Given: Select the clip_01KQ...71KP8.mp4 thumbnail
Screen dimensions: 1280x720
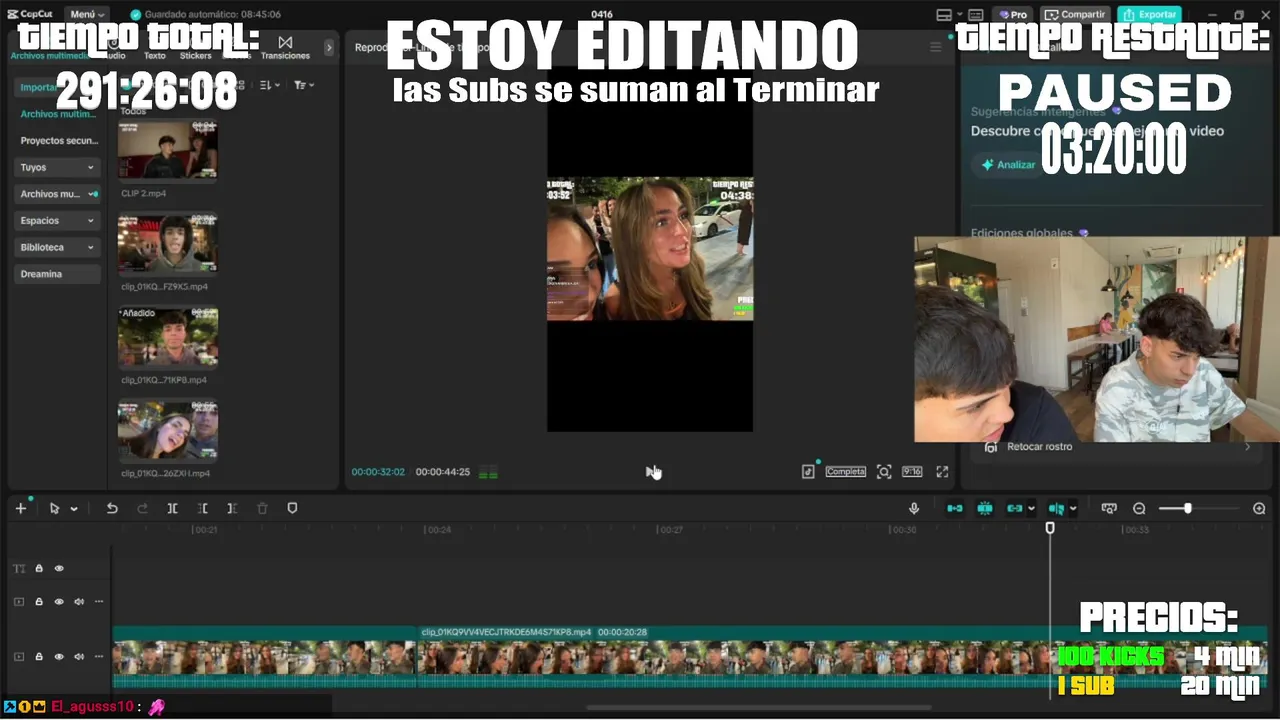Looking at the screenshot, I should pyautogui.click(x=168, y=337).
